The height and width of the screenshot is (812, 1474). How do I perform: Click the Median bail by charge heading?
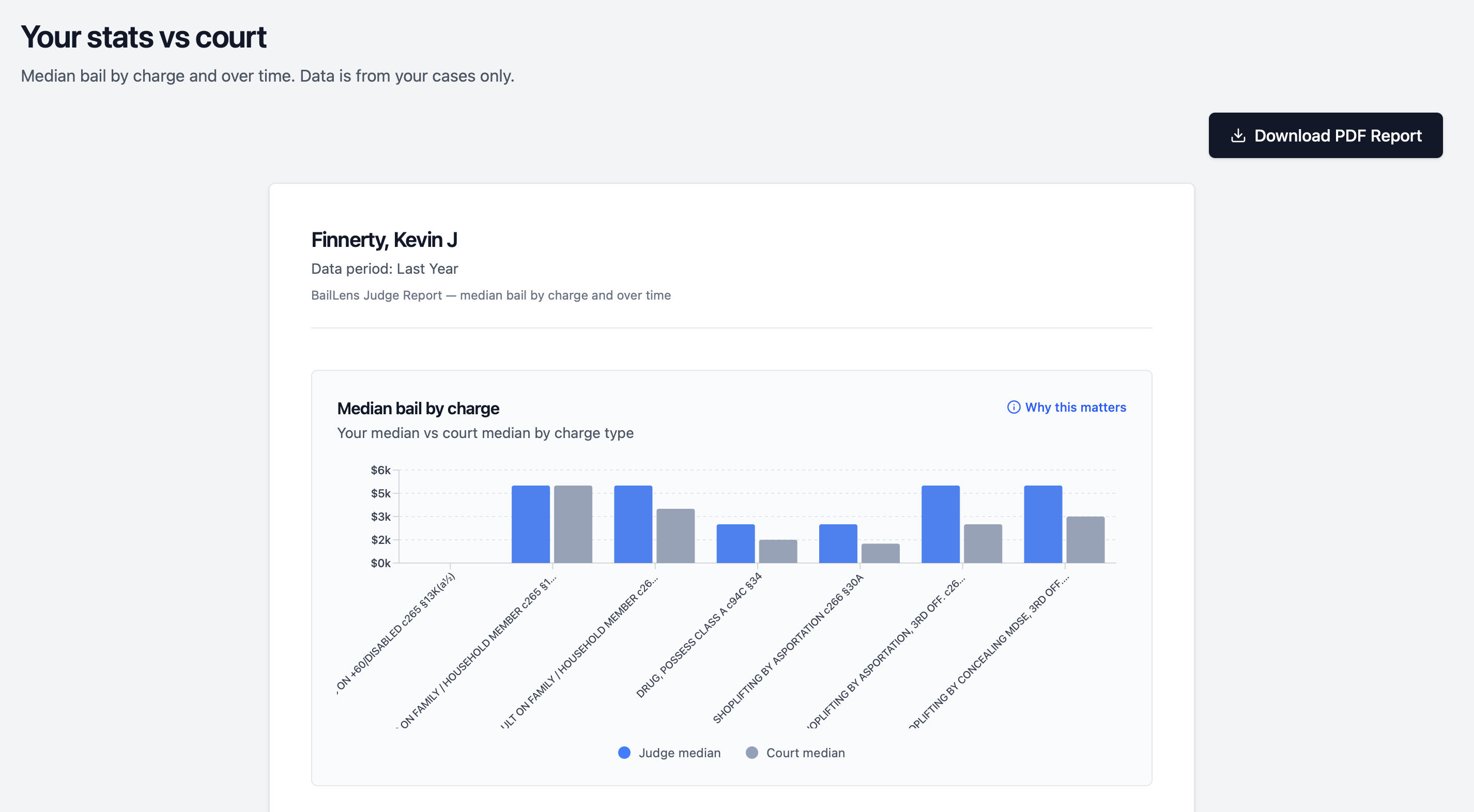click(418, 408)
